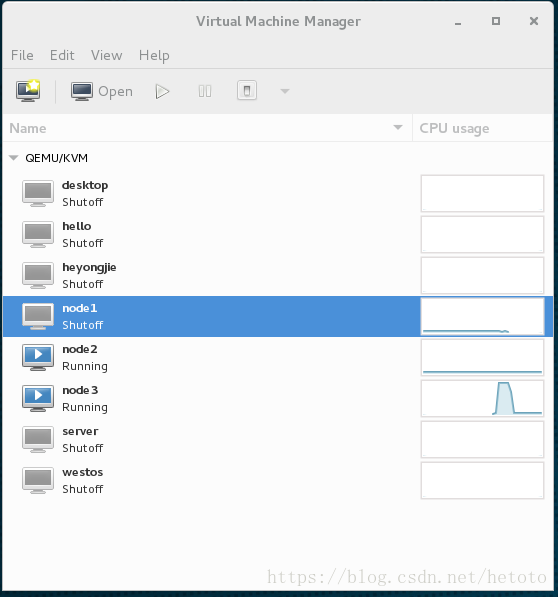This screenshot has width=558, height=597.
Task: Open the shutdown options dropdown arrow
Action: (285, 91)
